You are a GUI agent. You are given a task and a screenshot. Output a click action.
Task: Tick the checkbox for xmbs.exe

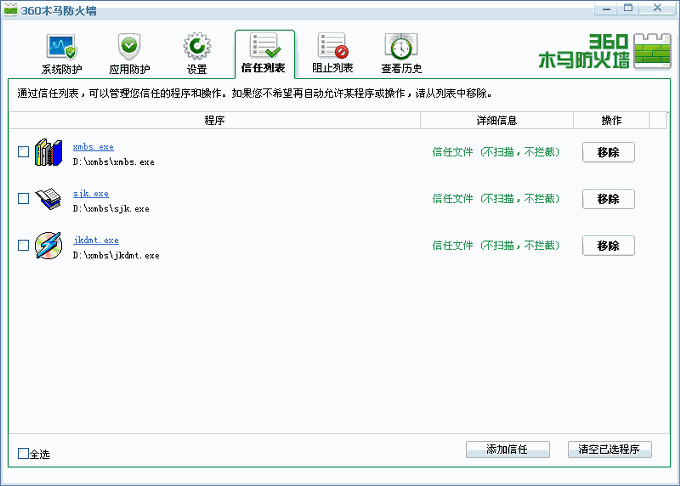tap(23, 152)
